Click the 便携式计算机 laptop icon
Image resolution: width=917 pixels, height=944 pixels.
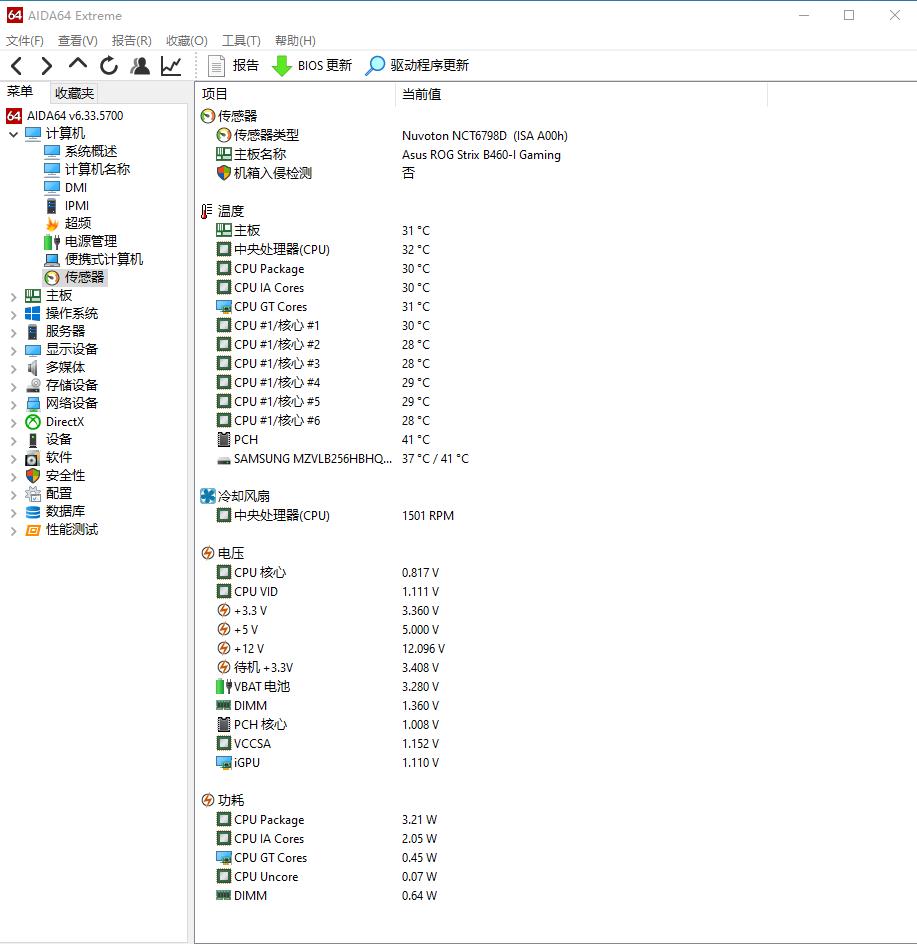[x=52, y=259]
